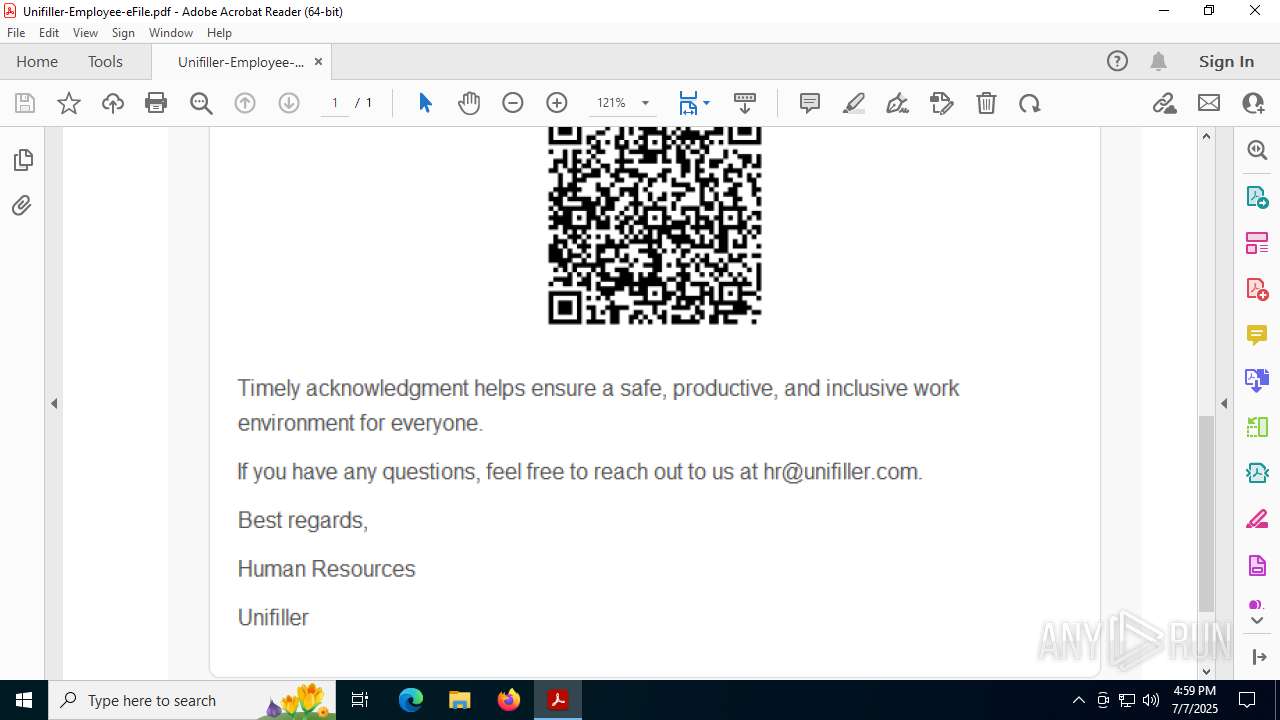The image size is (1280, 720).
Task: Click the stamp tool icon
Action: click(942, 103)
